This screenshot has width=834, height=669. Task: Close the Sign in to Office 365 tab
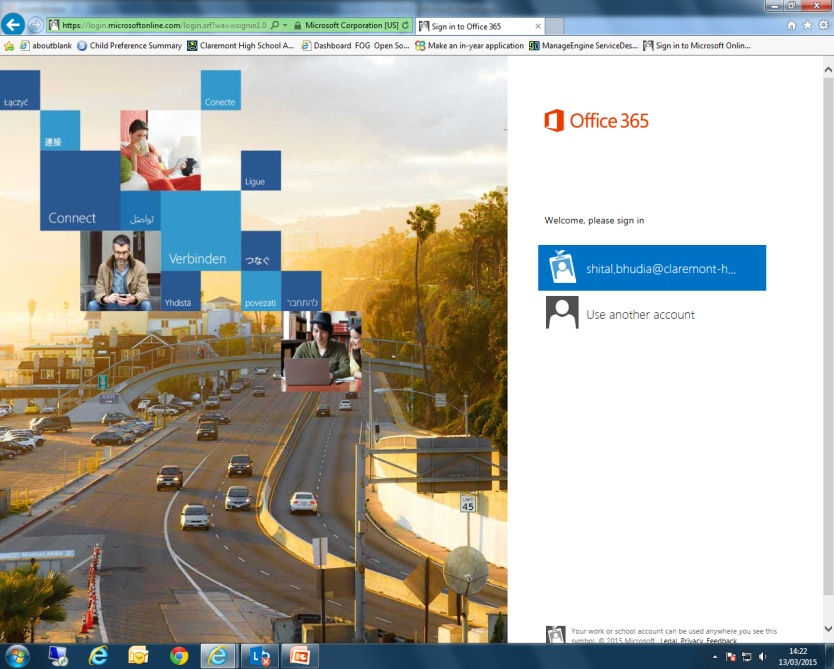(538, 26)
